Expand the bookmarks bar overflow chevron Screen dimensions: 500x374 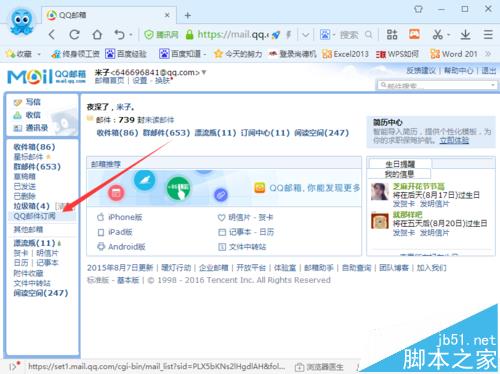488,54
